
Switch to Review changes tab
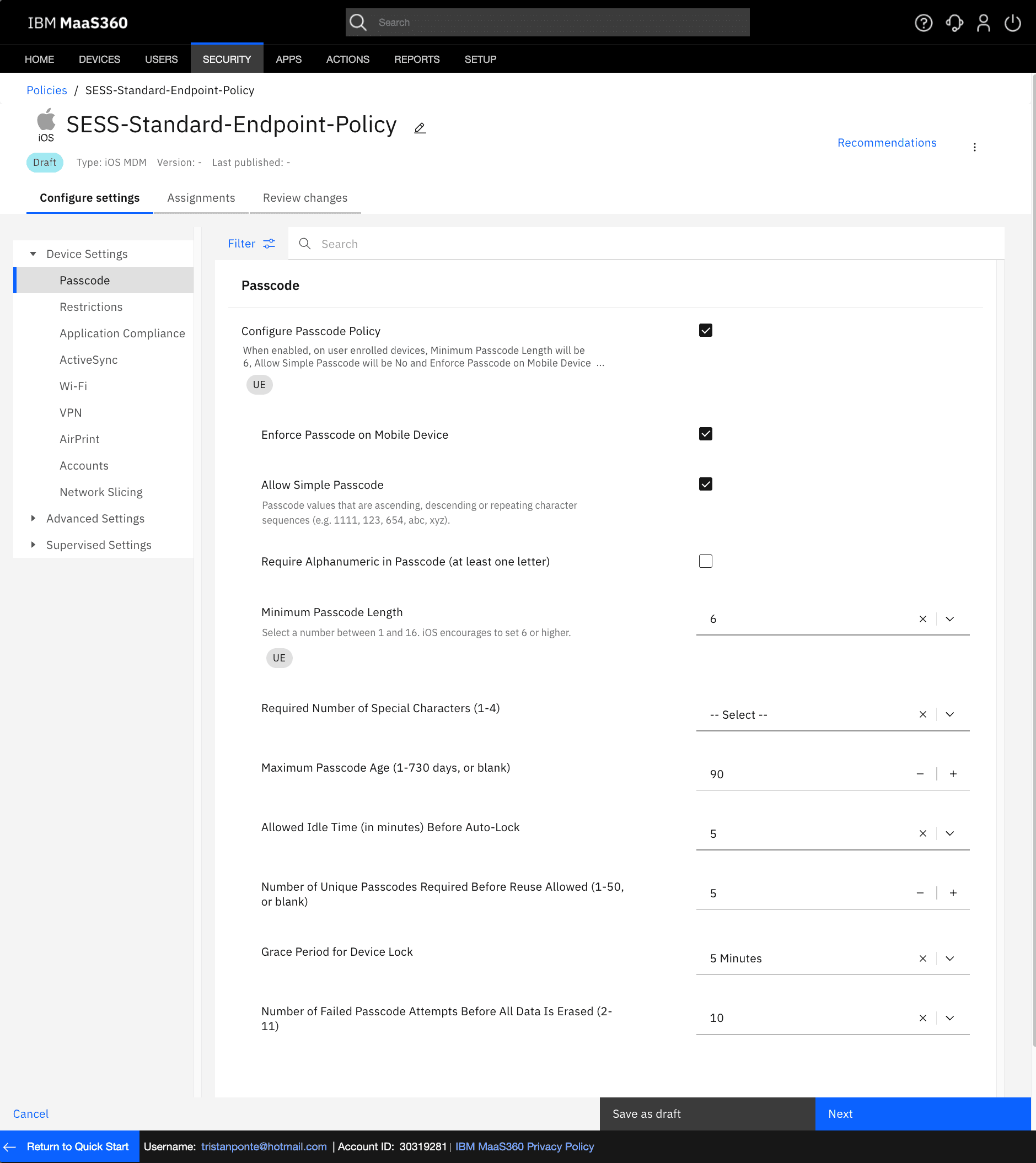(305, 198)
